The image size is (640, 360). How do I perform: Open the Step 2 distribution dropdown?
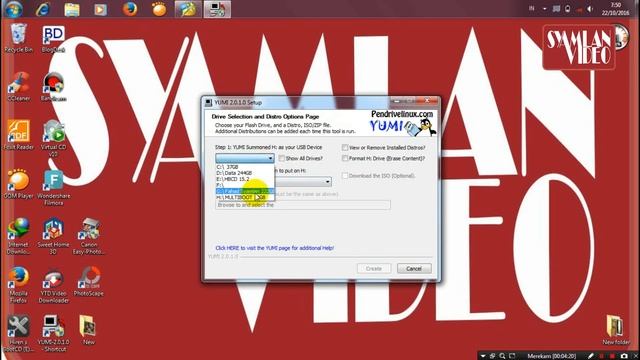pos(327,181)
